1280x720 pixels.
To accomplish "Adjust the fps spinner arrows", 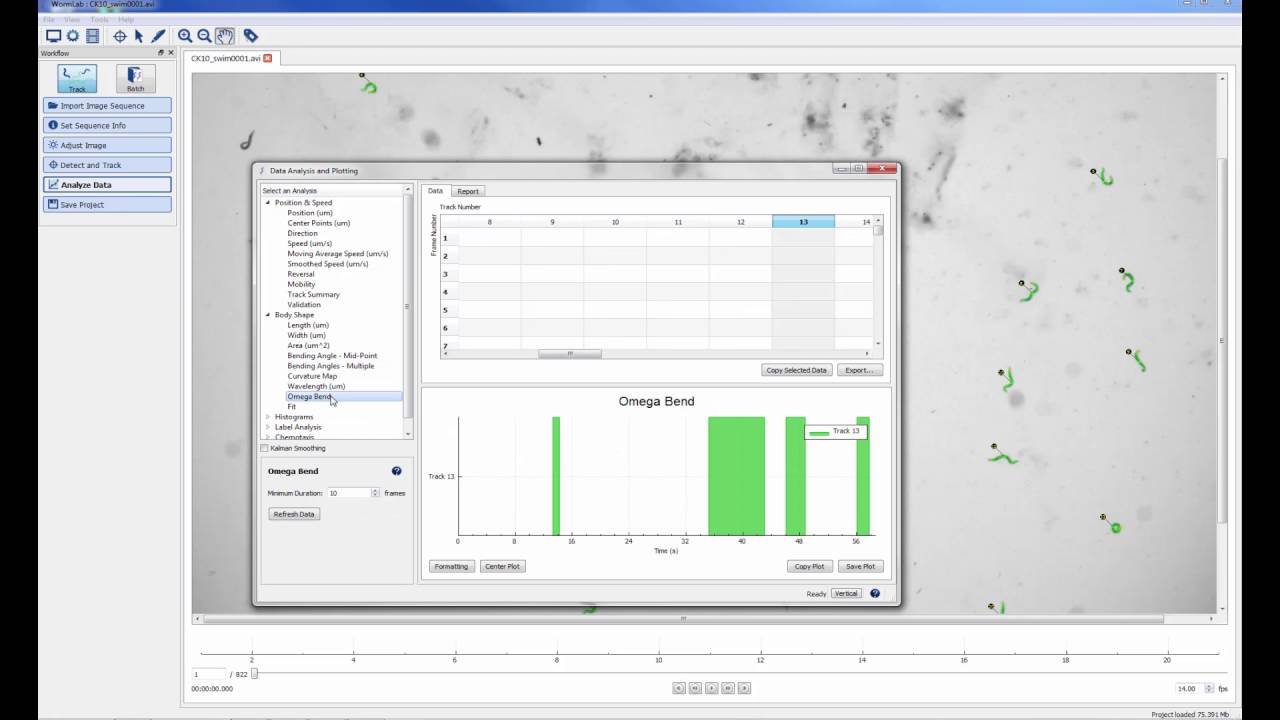I will click(1209, 688).
